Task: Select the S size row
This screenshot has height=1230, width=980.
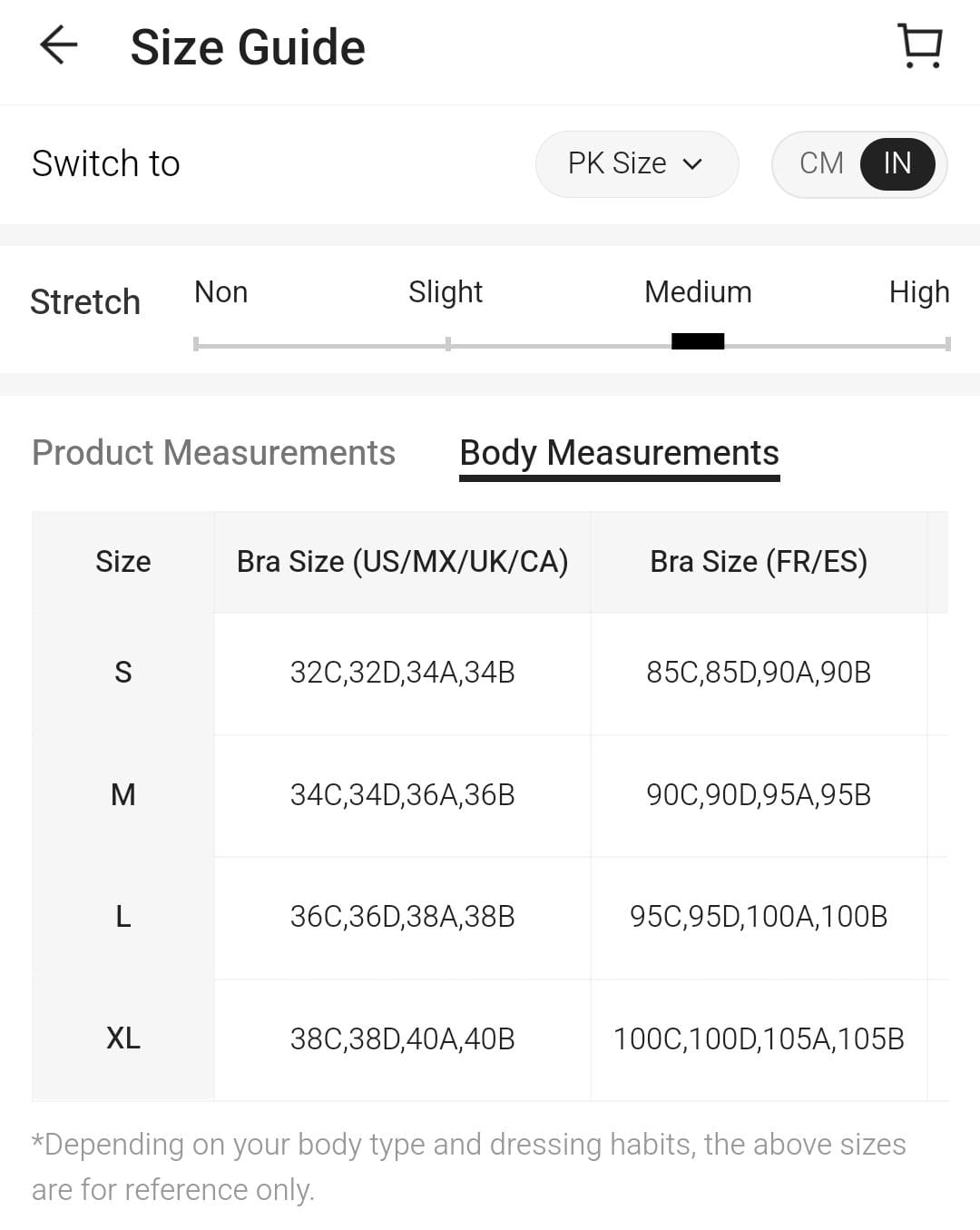Action: tap(123, 673)
